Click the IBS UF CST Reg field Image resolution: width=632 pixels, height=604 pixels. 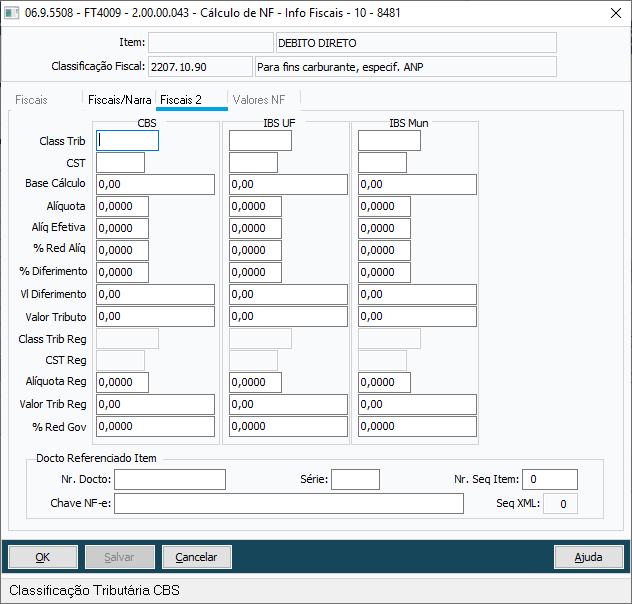pos(254,360)
